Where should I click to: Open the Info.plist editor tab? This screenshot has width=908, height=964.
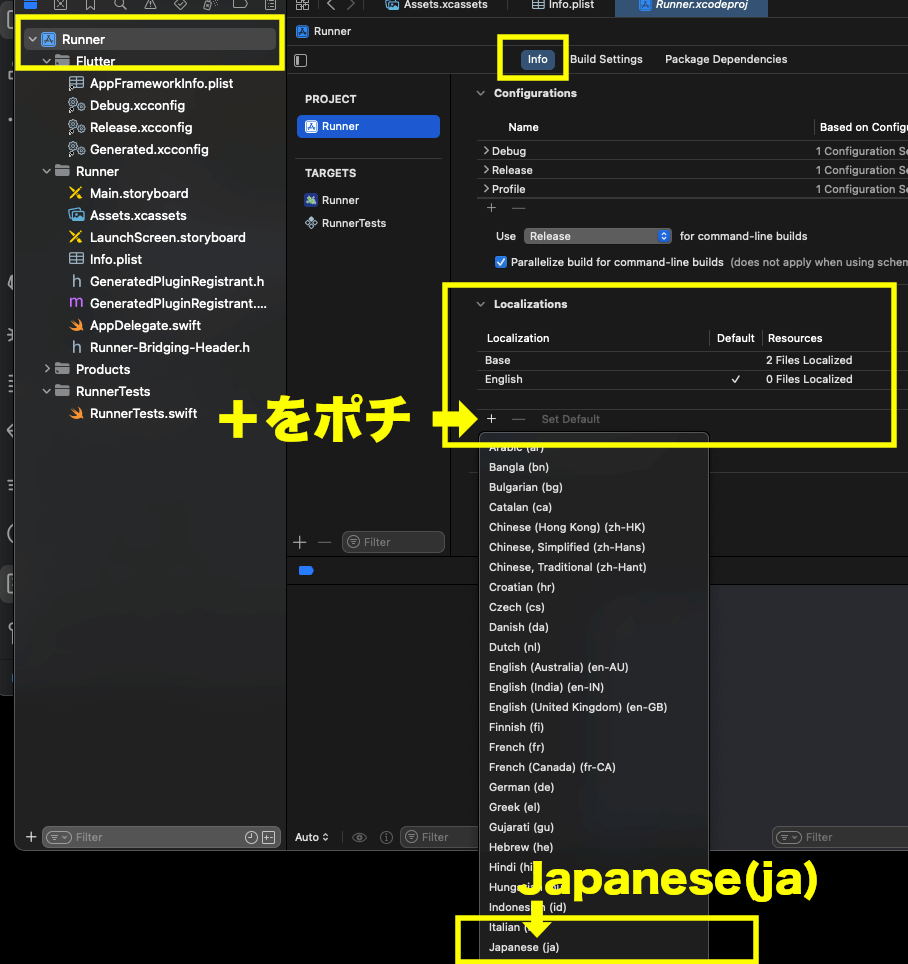point(563,5)
